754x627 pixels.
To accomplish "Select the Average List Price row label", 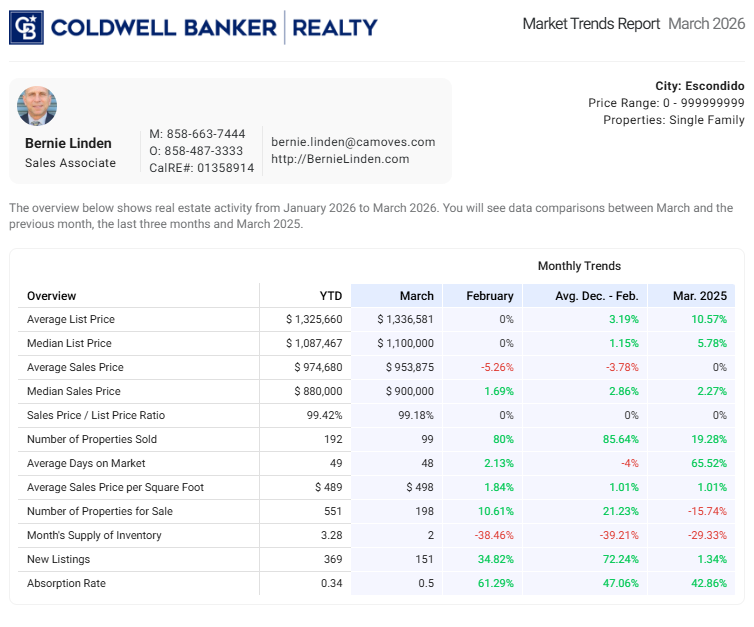I will pyautogui.click(x=71, y=320).
